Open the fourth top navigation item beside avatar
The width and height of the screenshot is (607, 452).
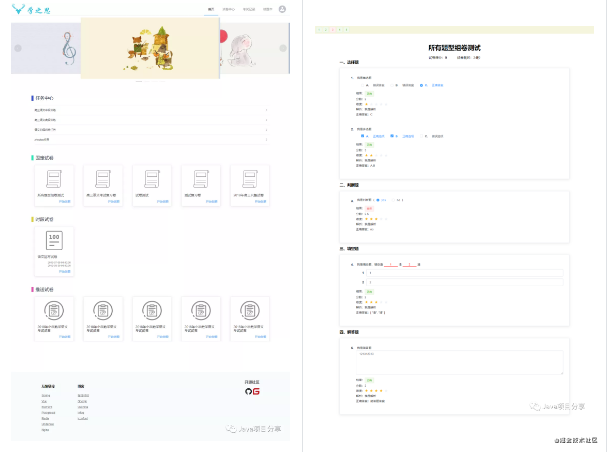tap(267, 9)
